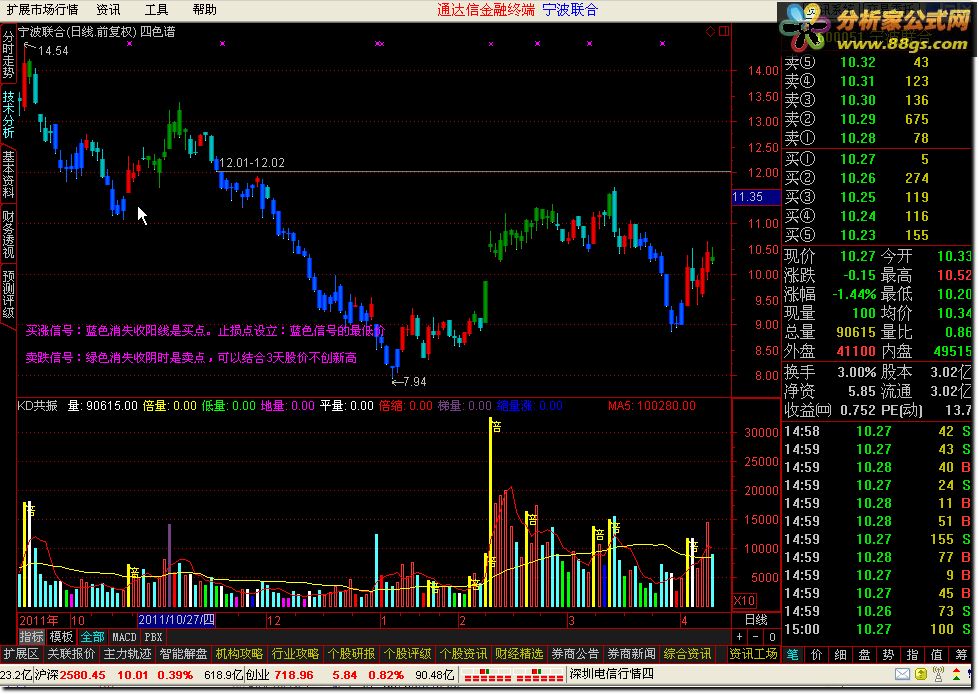Open the 机构攻略 bottom tab

click(x=239, y=653)
